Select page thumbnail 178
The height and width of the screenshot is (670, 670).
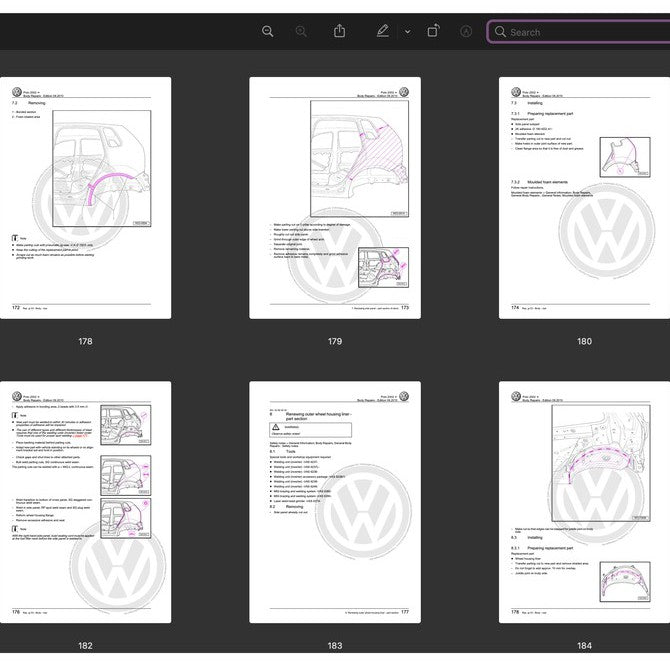85,198
